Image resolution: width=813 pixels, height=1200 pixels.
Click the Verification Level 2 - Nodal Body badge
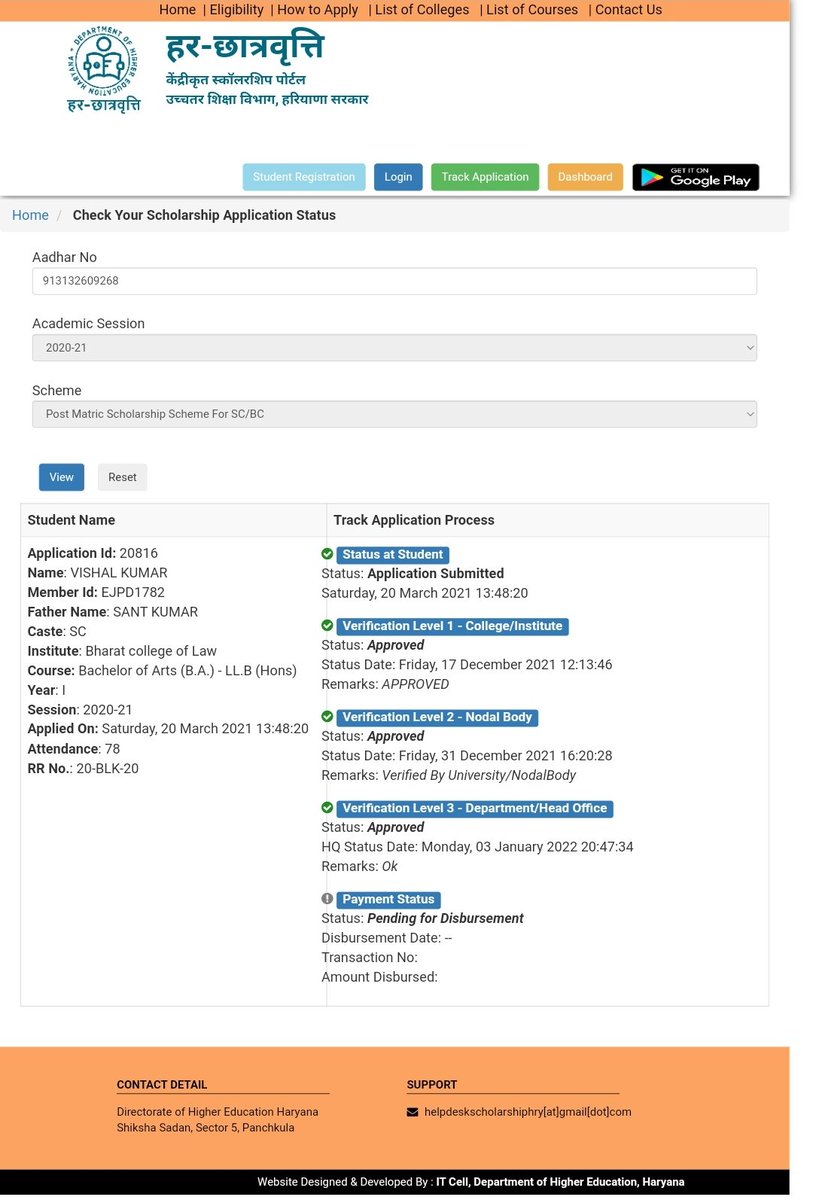(438, 718)
